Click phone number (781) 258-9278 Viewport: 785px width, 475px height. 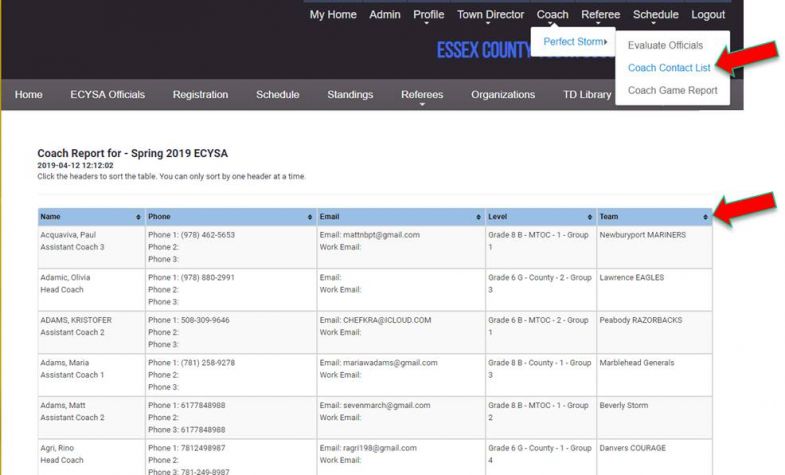[208, 362]
